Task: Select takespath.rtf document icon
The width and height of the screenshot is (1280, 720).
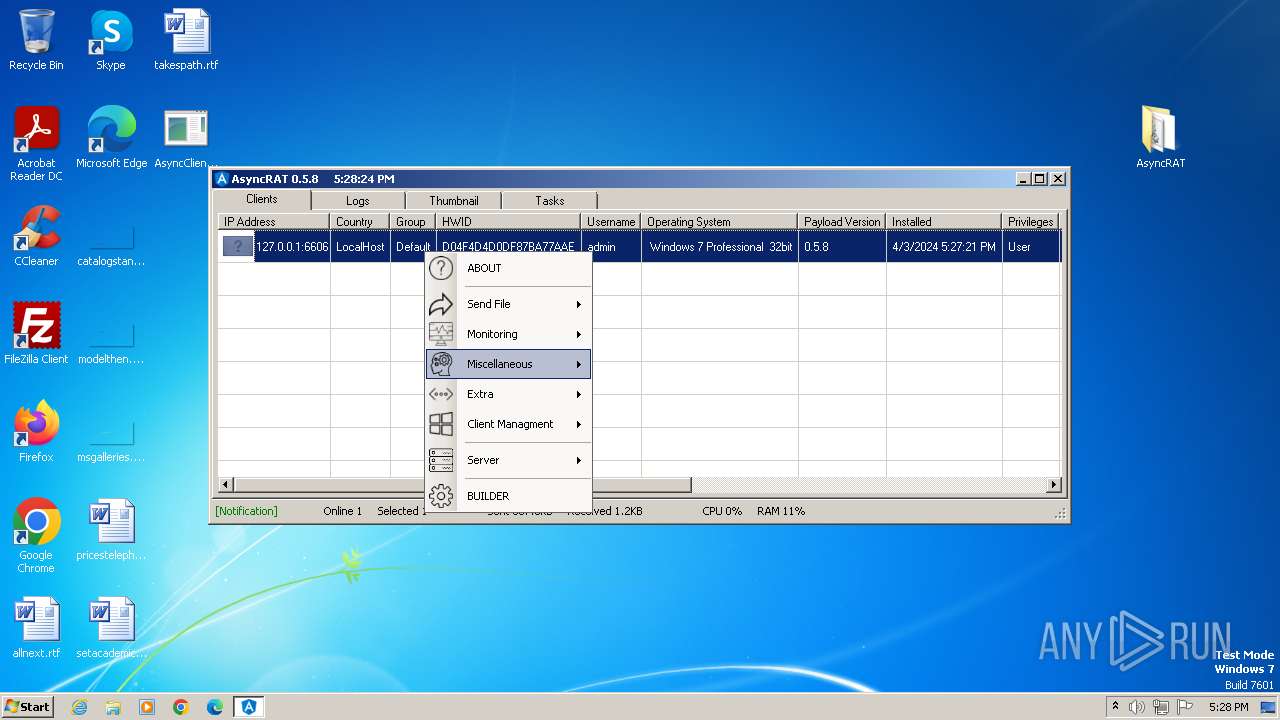Action: (186, 41)
